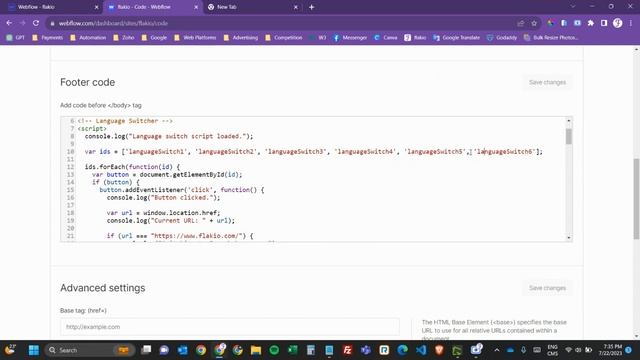Open the Zoho bookmarks folder
Image resolution: width=640 pixels, height=360 pixels.
point(124,38)
